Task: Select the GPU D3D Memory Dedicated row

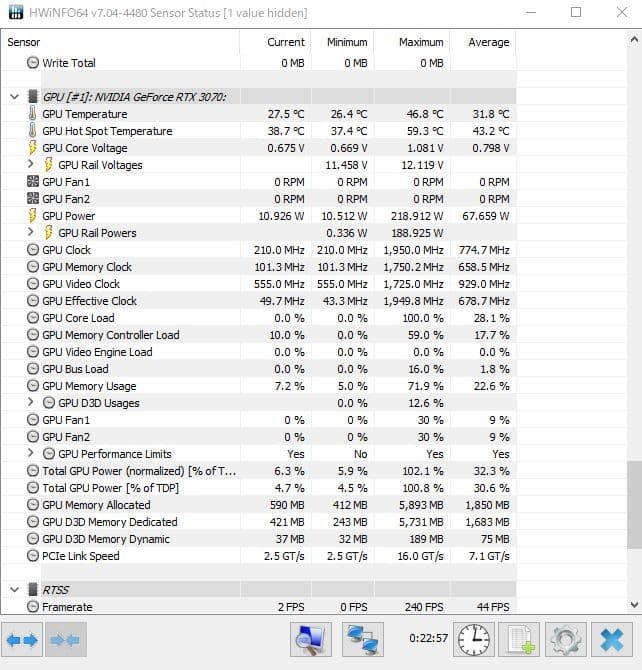Action: click(x=259, y=522)
